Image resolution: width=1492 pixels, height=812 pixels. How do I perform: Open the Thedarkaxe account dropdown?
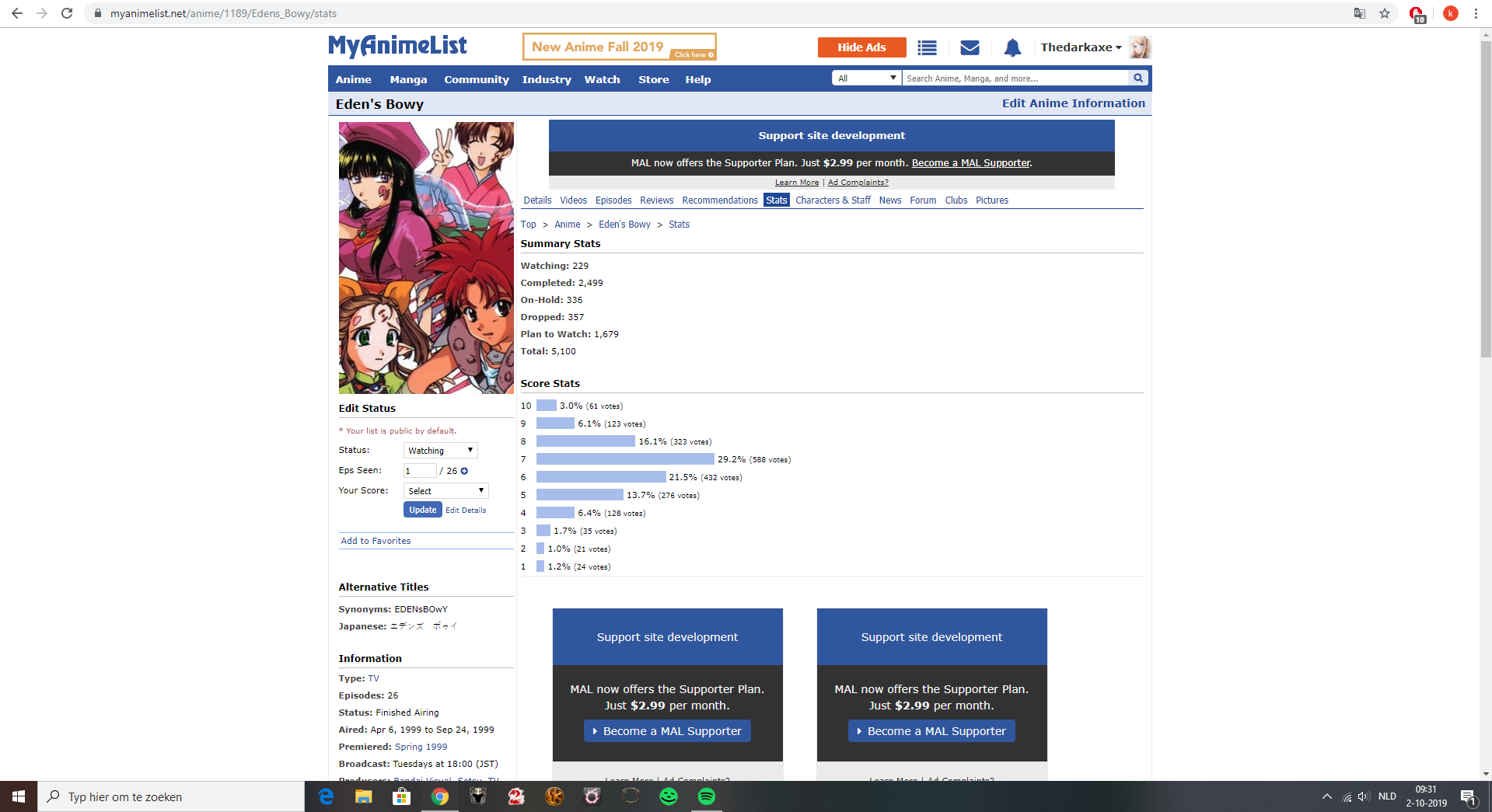click(x=1081, y=47)
